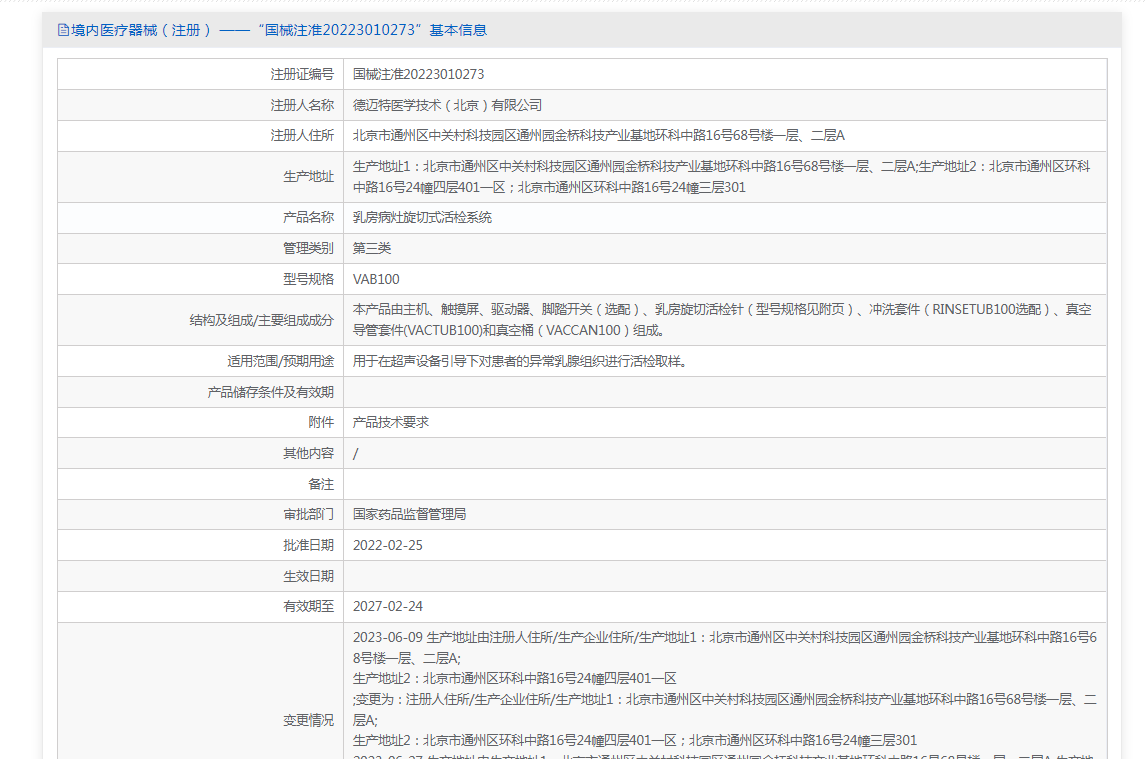Screen dimensions: 1145x759
Task: Click management category value 第三类
Action: (372, 248)
